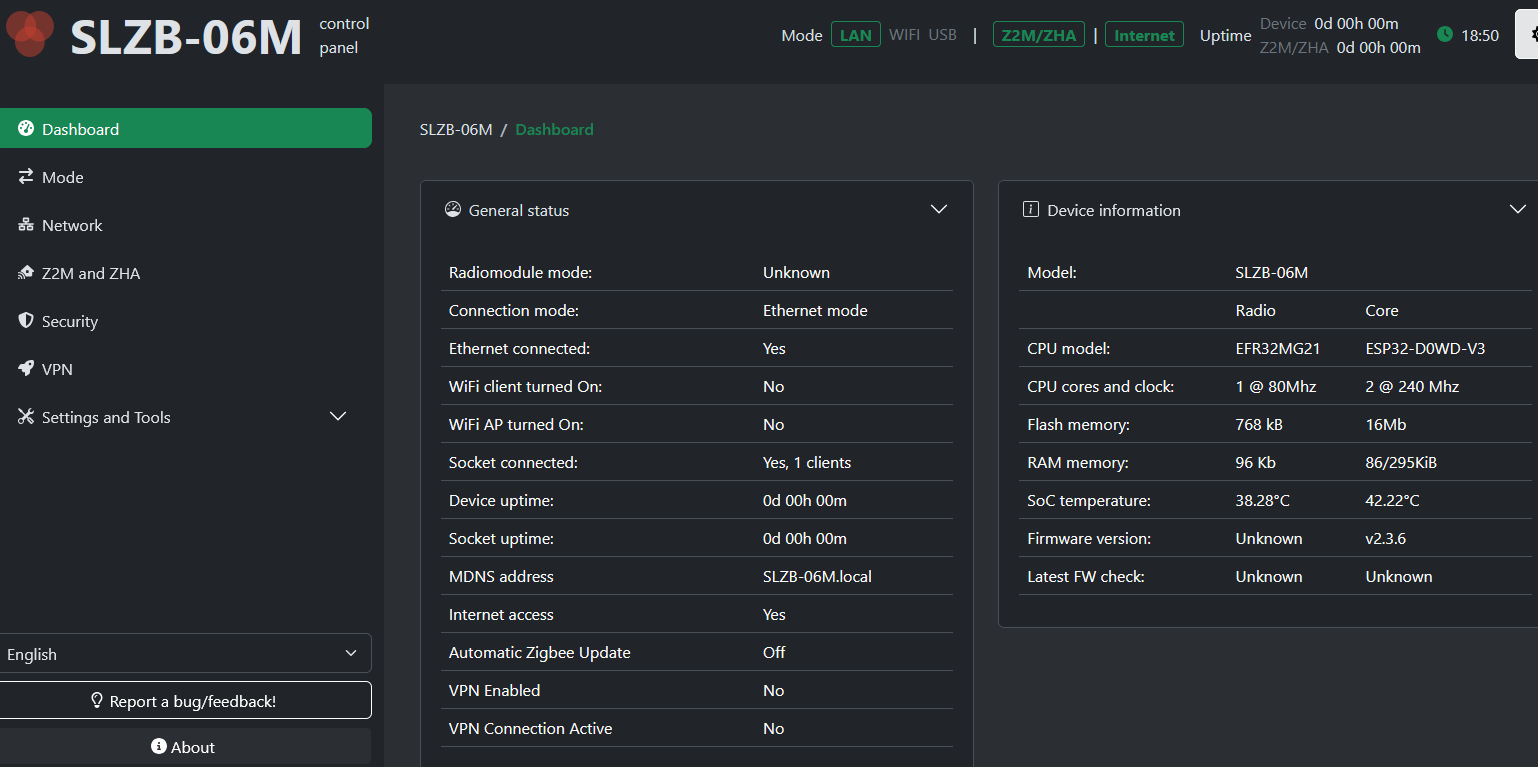The height and width of the screenshot is (767, 1538).
Task: Collapse the General status panel
Action: click(x=938, y=210)
